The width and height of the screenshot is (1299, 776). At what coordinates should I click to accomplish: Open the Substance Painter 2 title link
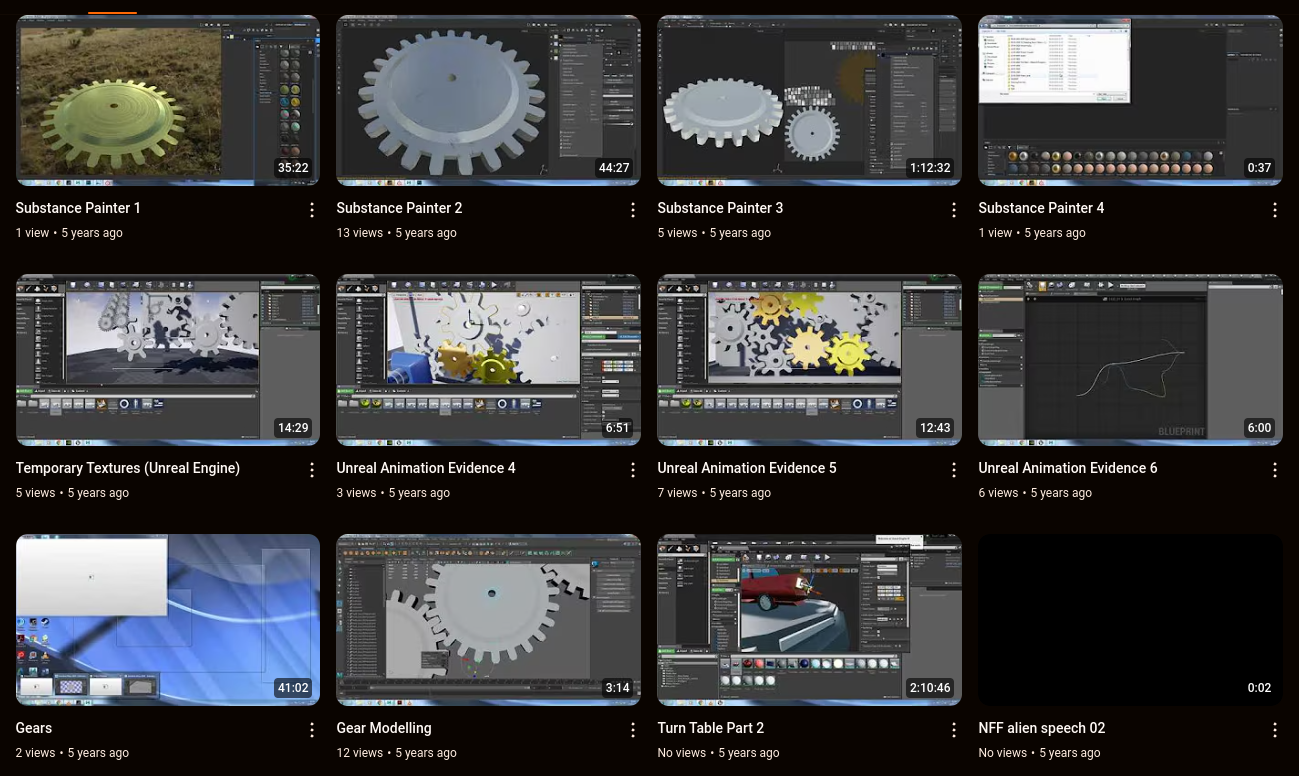click(399, 208)
